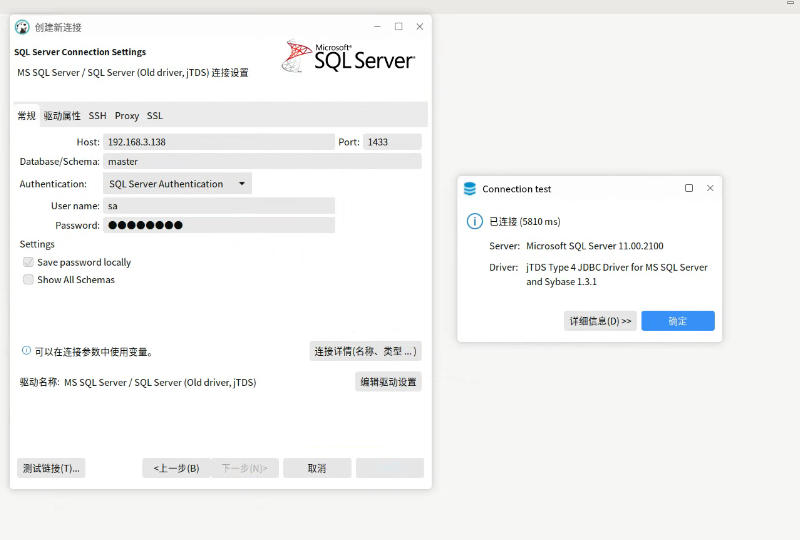Click the text Microsoft SQL Server 11.00.2100
This screenshot has width=800, height=540.
(x=595, y=246)
